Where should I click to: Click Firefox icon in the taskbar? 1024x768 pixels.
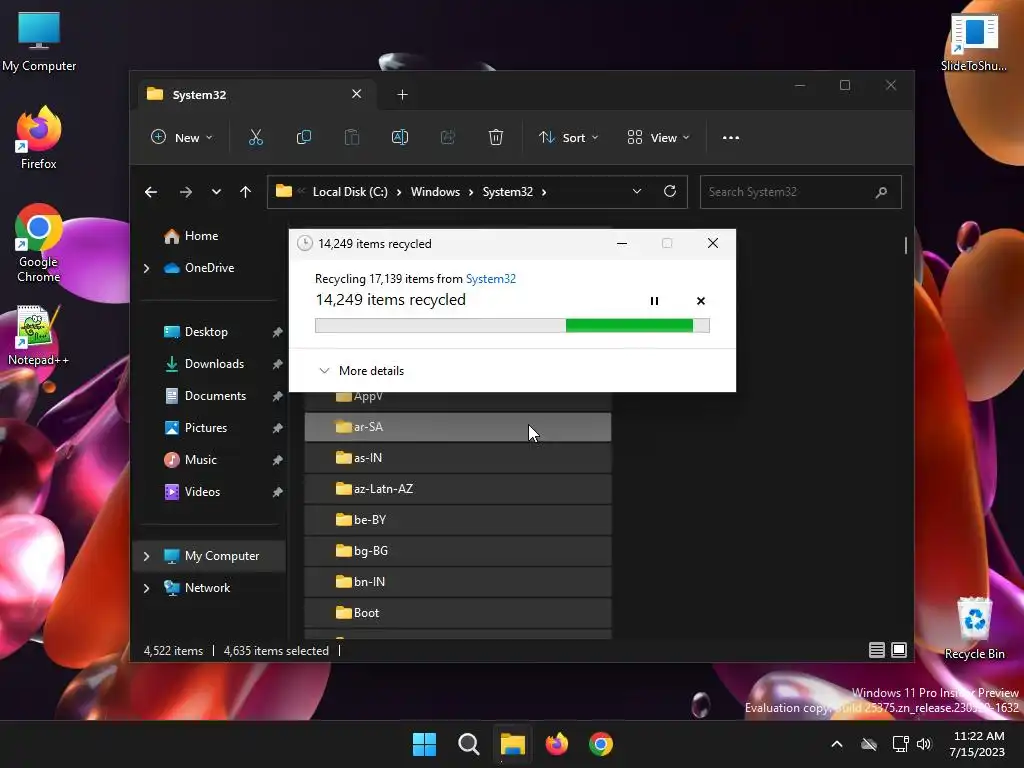556,744
